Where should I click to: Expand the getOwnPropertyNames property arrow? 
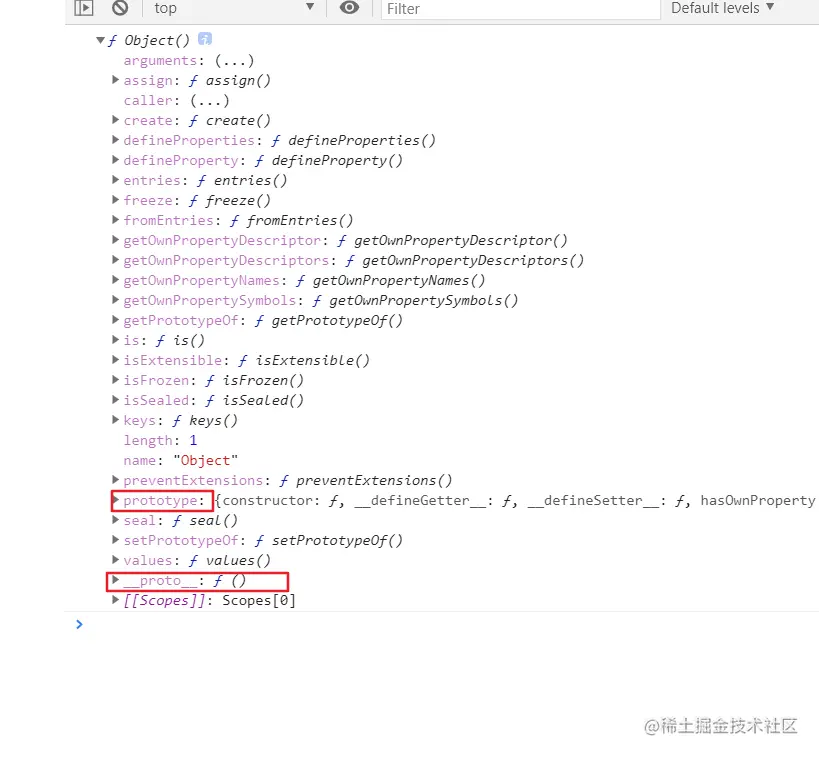coord(115,279)
